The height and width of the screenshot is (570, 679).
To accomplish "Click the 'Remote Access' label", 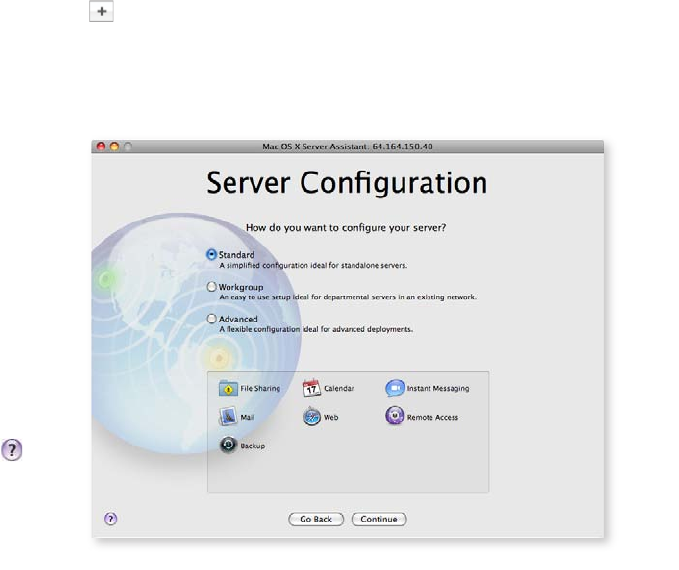I will coord(432,418).
